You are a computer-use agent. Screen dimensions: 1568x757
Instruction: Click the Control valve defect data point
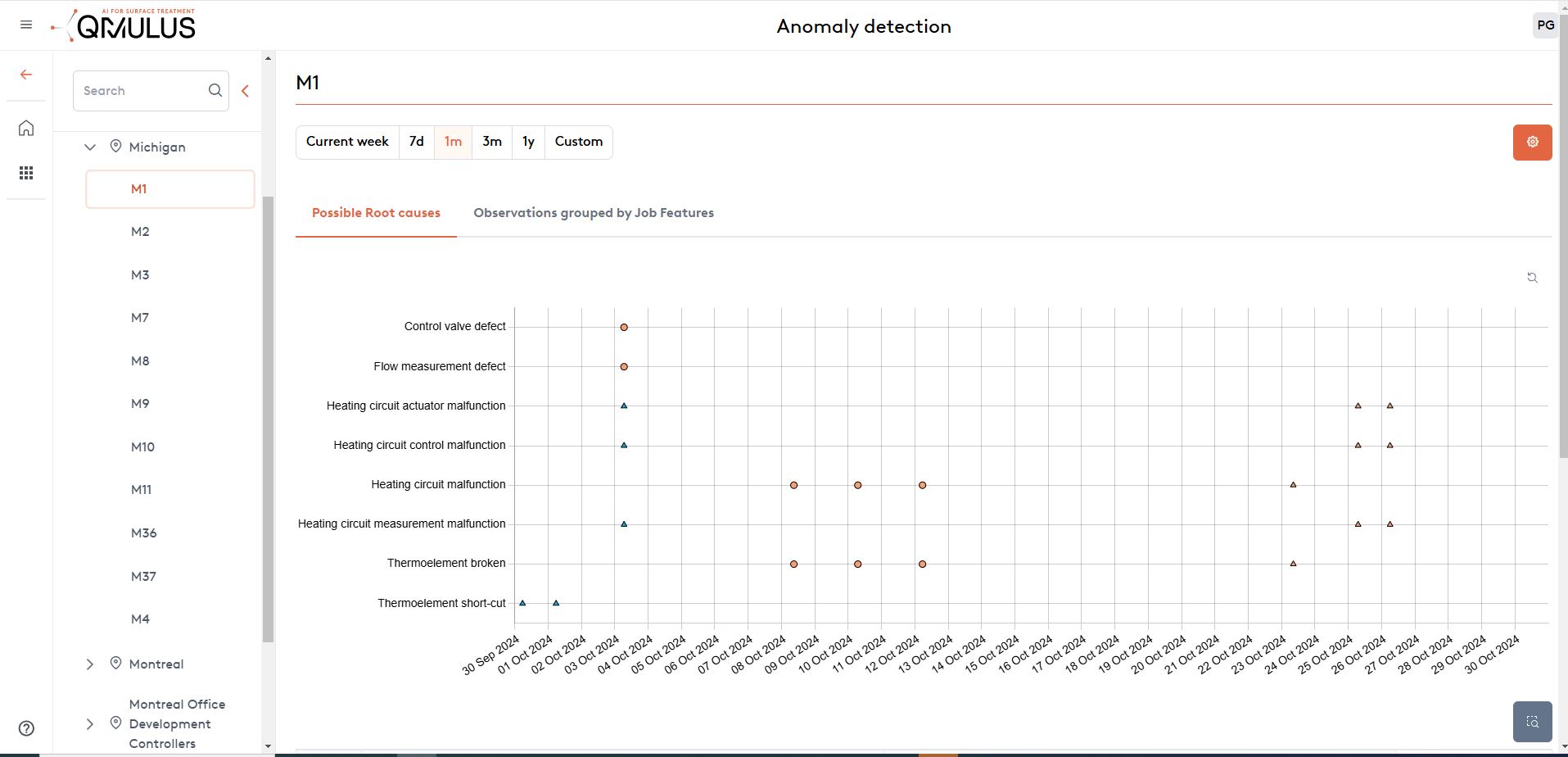click(x=624, y=328)
